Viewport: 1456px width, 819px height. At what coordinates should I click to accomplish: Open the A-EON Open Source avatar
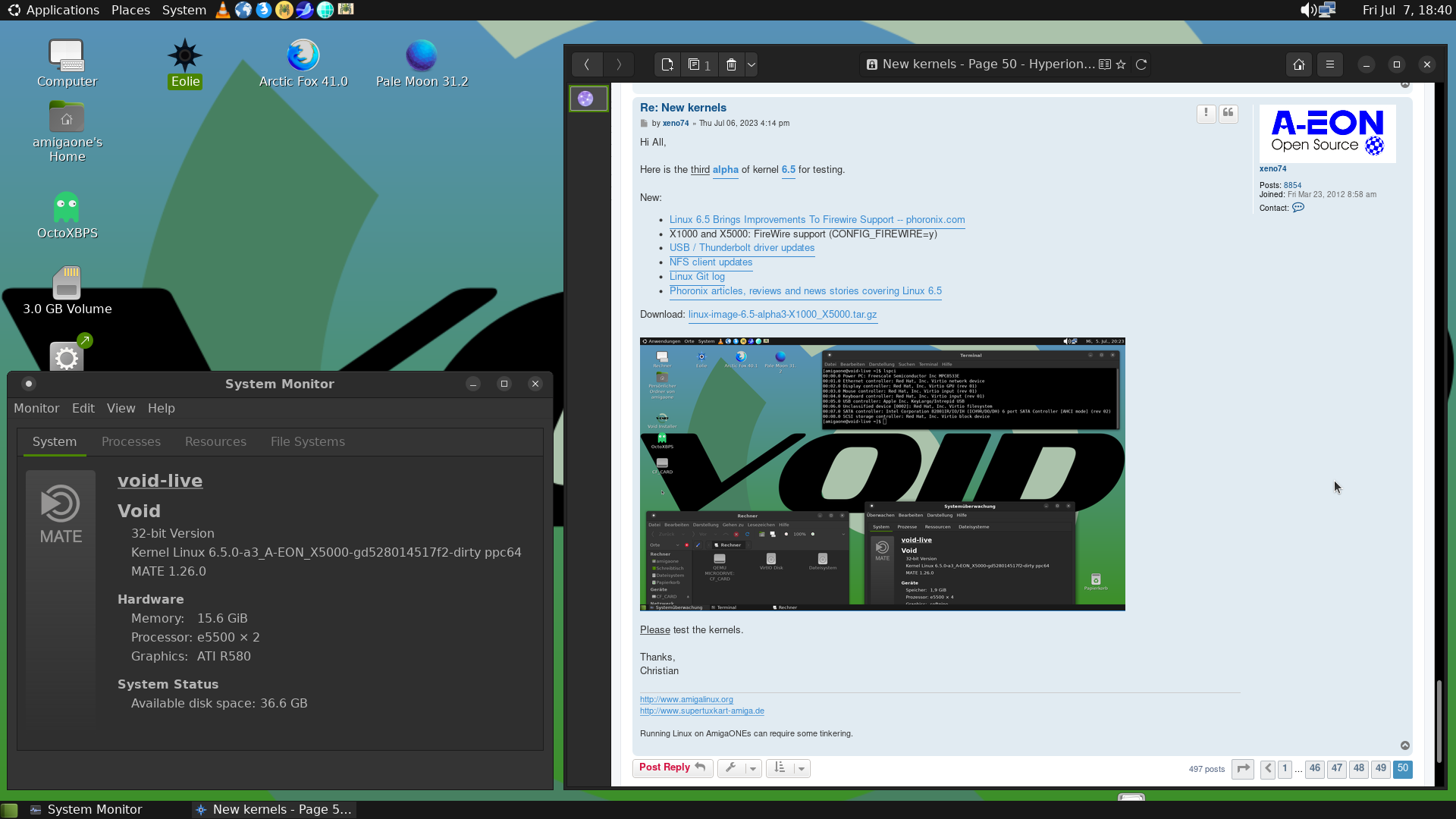[x=1327, y=133]
